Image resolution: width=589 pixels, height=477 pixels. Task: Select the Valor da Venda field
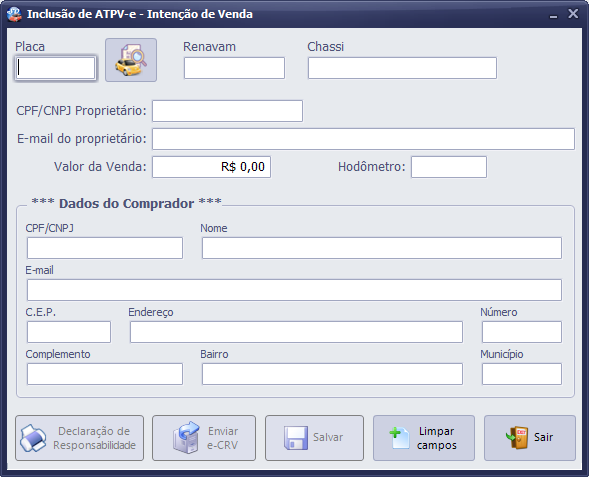[x=211, y=167]
